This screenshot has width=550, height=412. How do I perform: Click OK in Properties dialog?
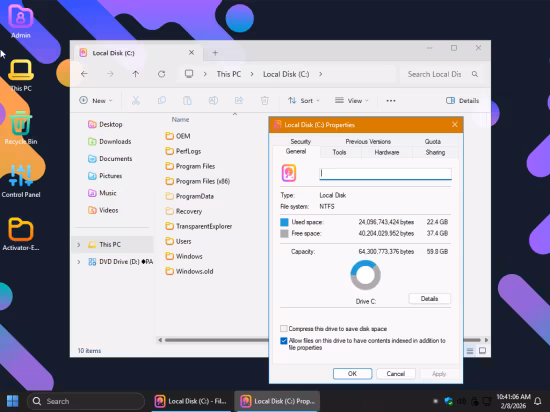352,374
